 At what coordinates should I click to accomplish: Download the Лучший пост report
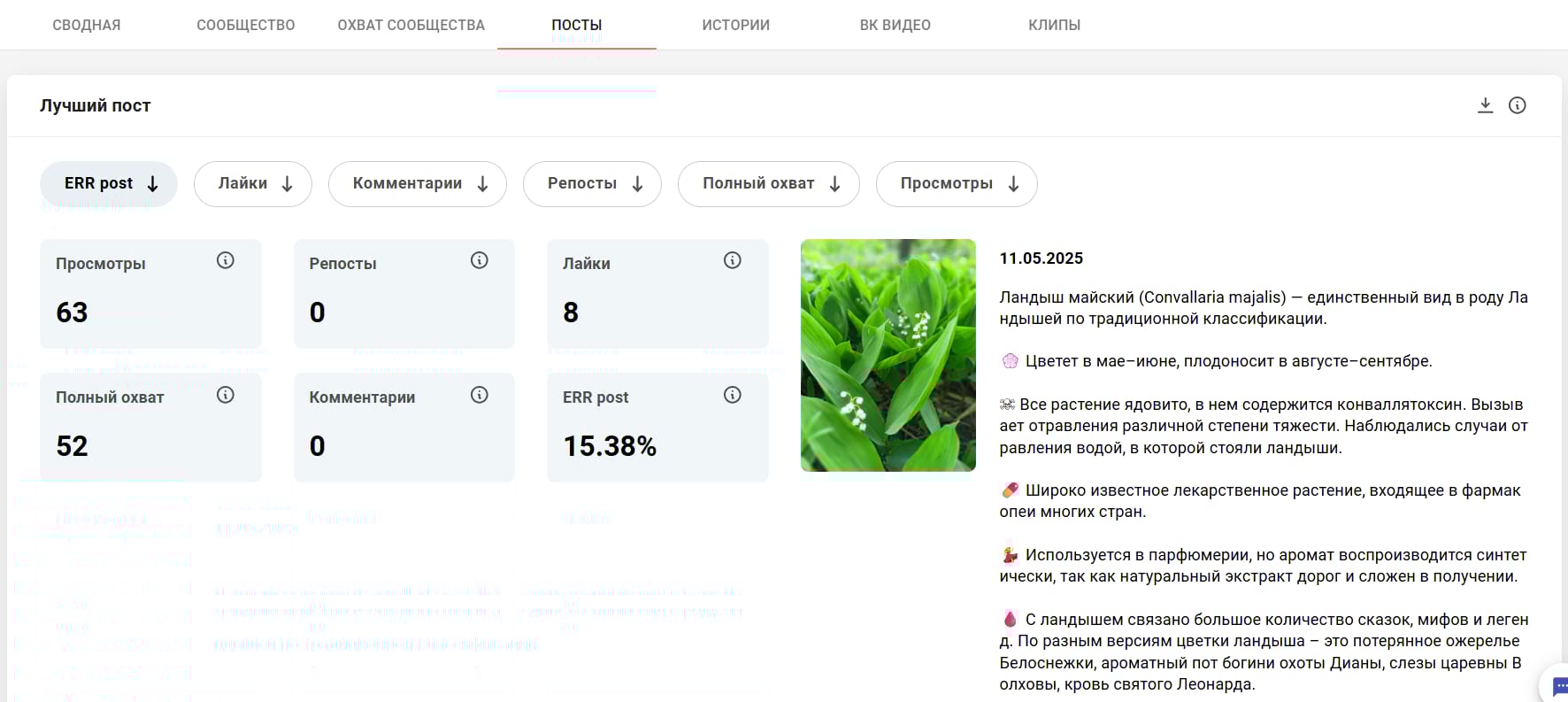tap(1485, 105)
